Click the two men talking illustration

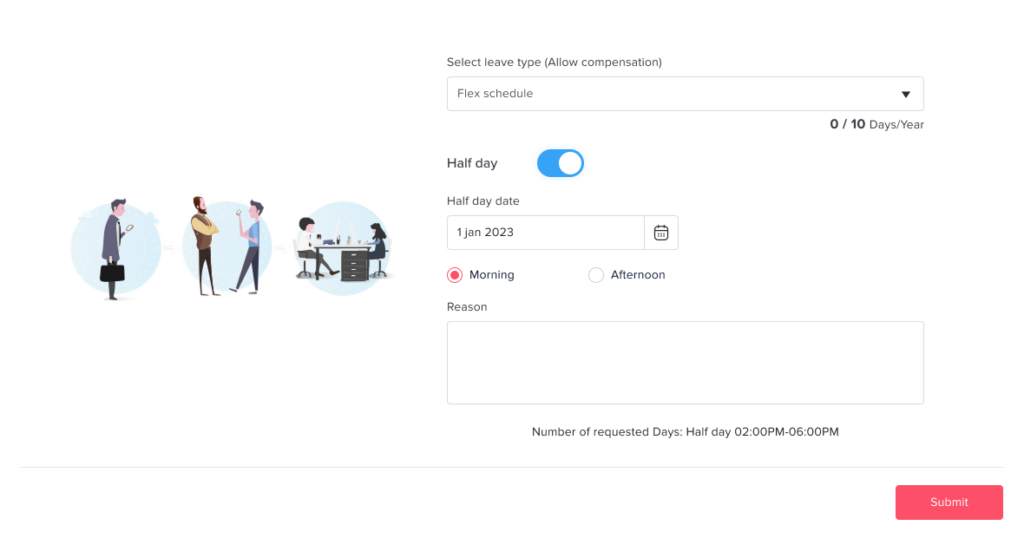tap(227, 246)
